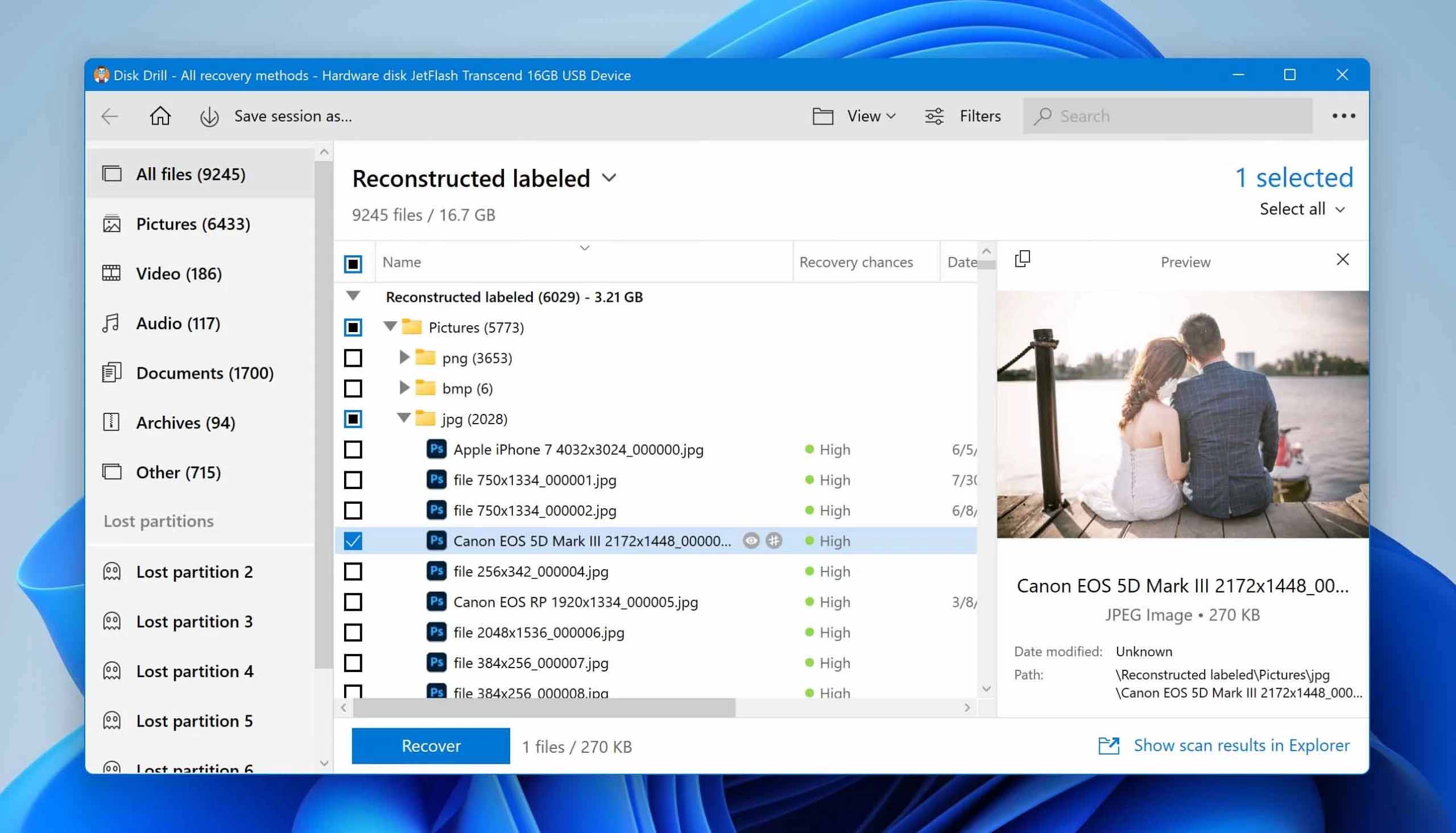
Task: Collapse the Reconstructed labeled (6029) group
Action: pyautogui.click(x=353, y=296)
